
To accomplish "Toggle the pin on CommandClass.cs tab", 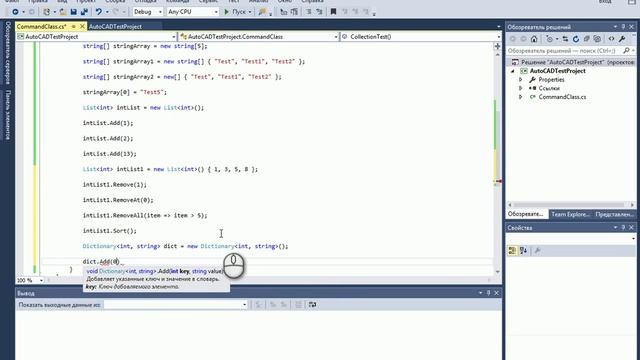I will [x=73, y=26].
